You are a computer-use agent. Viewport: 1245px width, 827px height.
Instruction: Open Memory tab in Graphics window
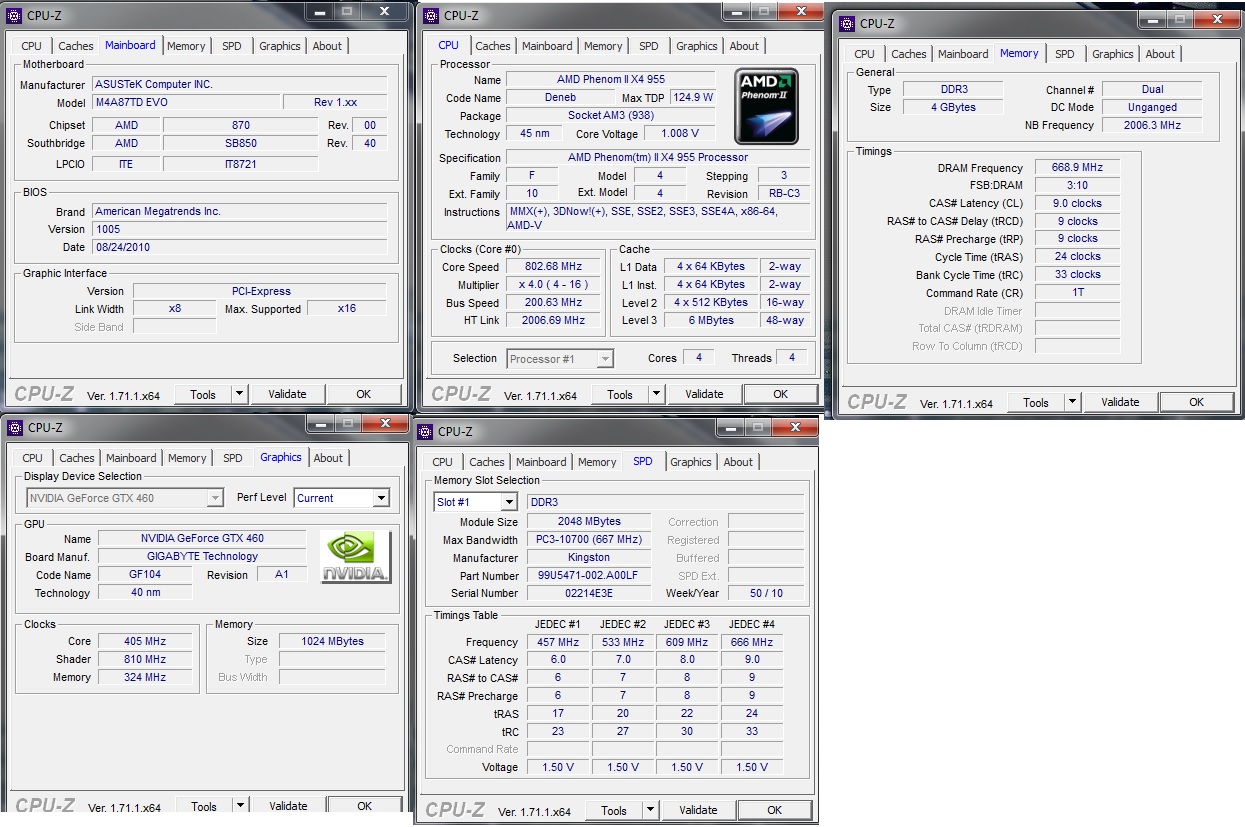[x=187, y=458]
